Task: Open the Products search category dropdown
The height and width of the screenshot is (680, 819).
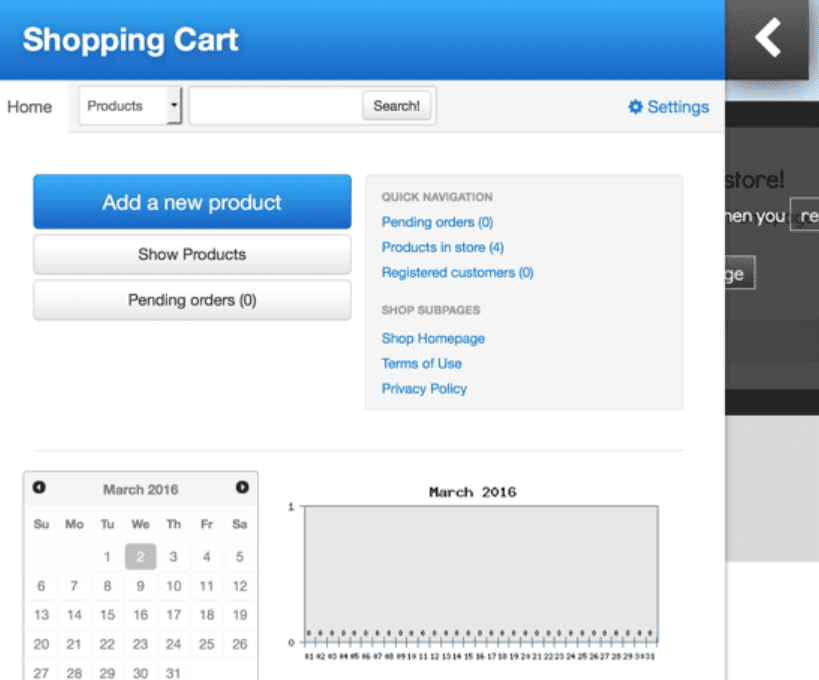Action: click(130, 106)
